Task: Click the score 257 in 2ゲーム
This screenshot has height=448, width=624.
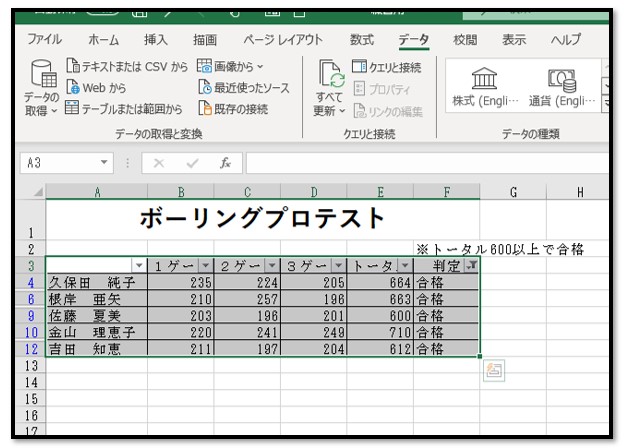Action: tap(267, 299)
